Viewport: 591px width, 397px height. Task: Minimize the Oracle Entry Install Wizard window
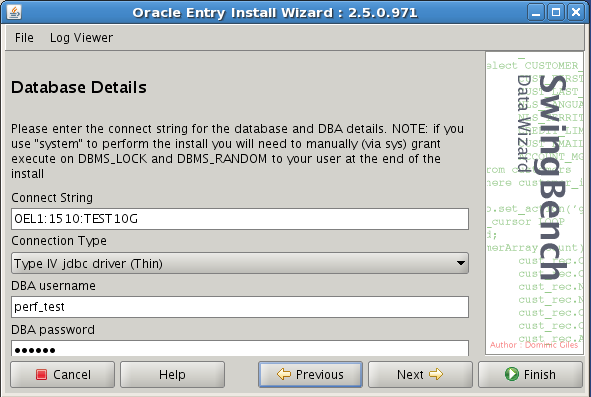pyautogui.click(x=536, y=12)
